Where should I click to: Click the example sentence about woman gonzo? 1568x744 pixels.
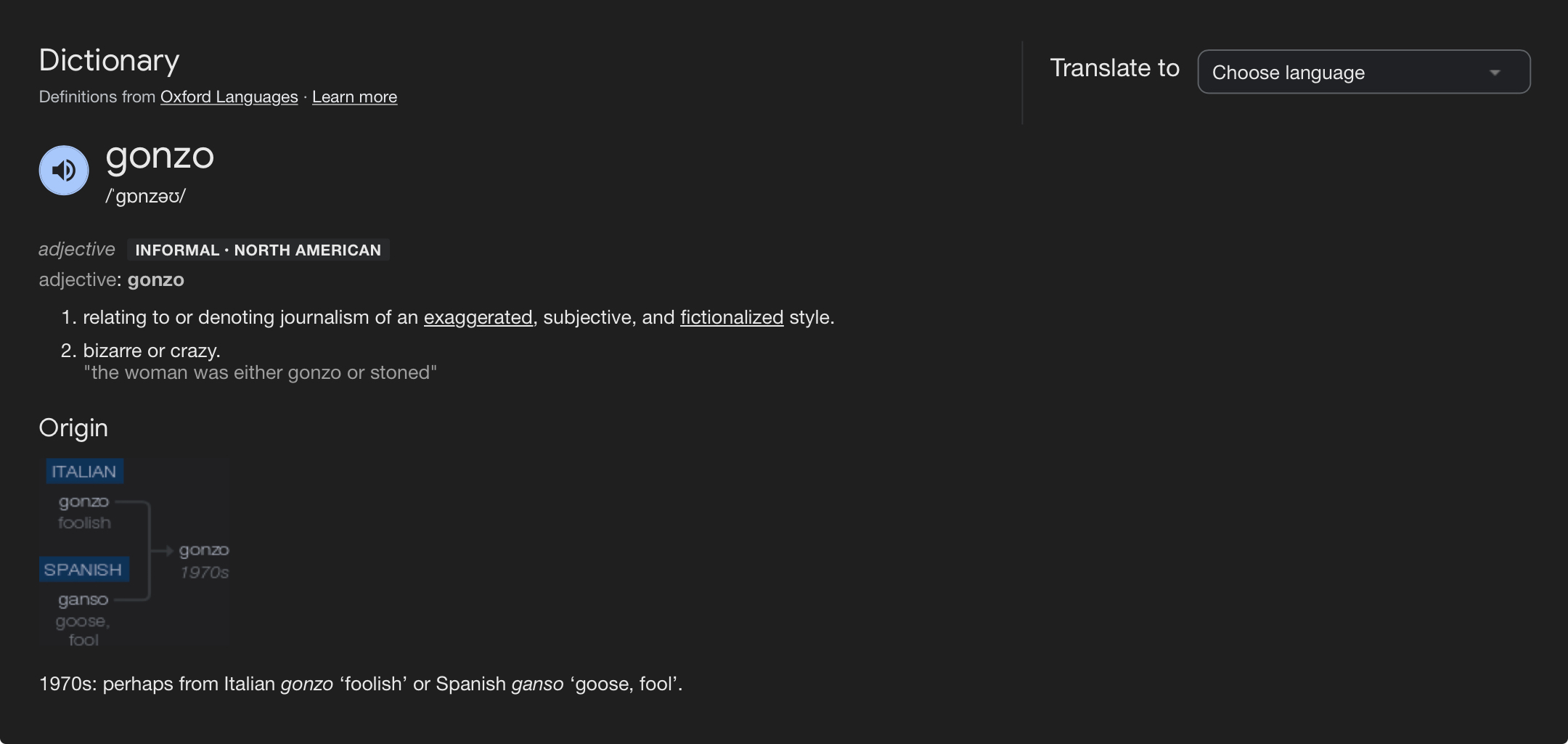260,372
